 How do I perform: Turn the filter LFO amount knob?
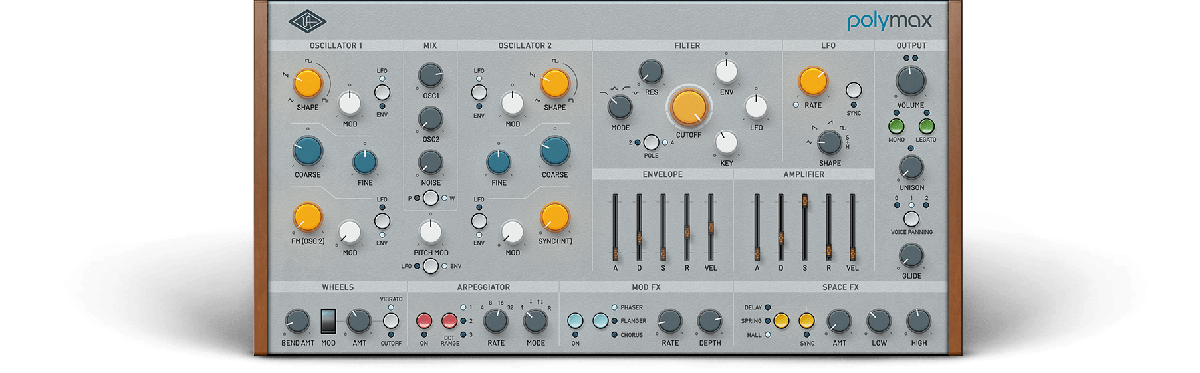[x=757, y=106]
